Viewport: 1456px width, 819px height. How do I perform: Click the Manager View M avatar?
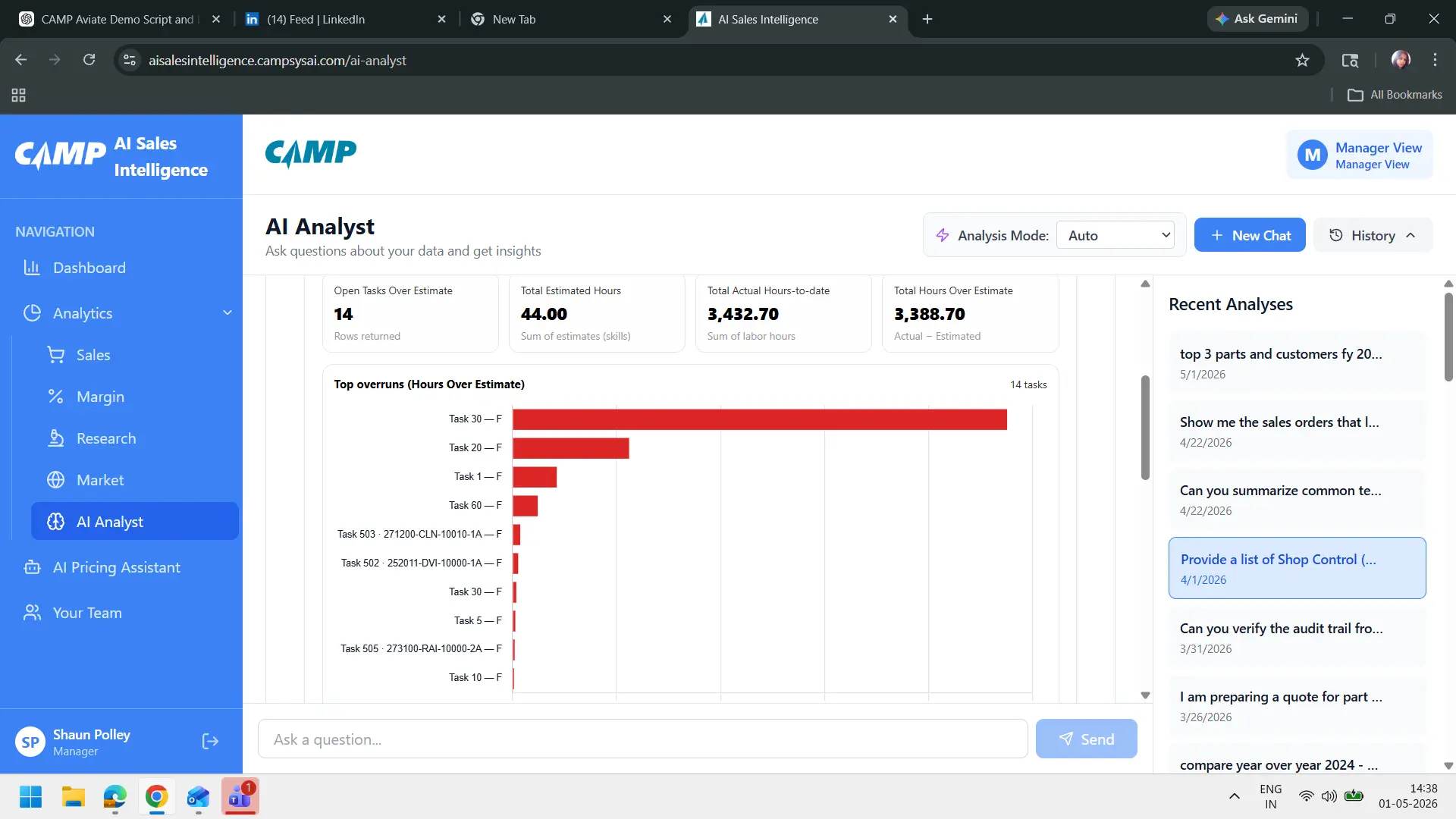click(1312, 155)
